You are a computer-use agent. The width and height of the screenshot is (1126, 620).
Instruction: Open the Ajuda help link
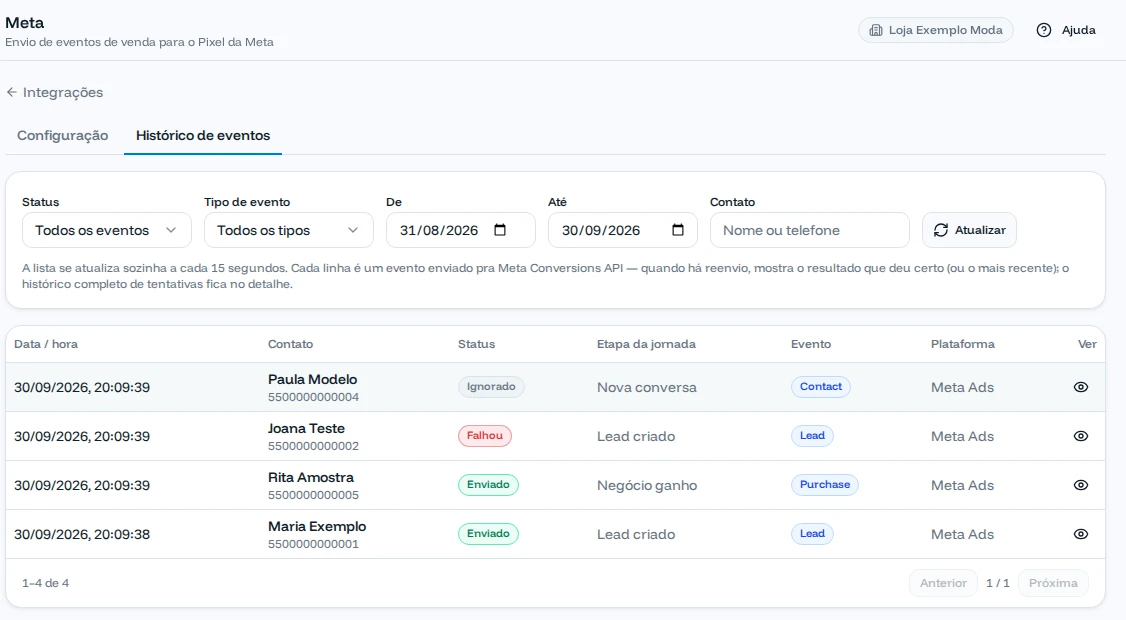coord(1067,30)
